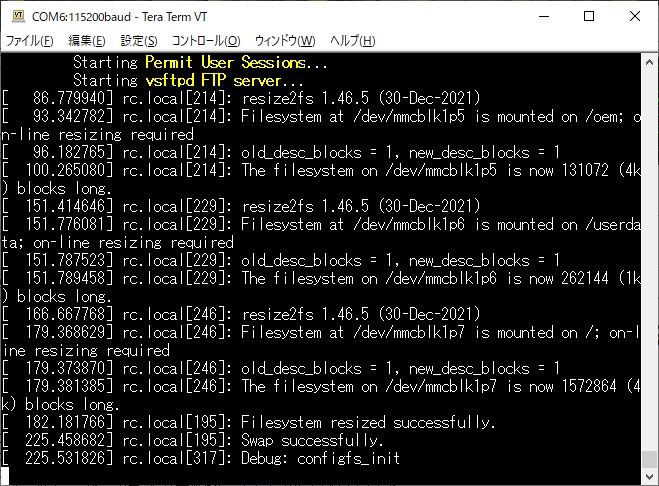The image size is (659, 486).
Task: Click the 'Swap successfully.' log line
Action: click(311, 440)
